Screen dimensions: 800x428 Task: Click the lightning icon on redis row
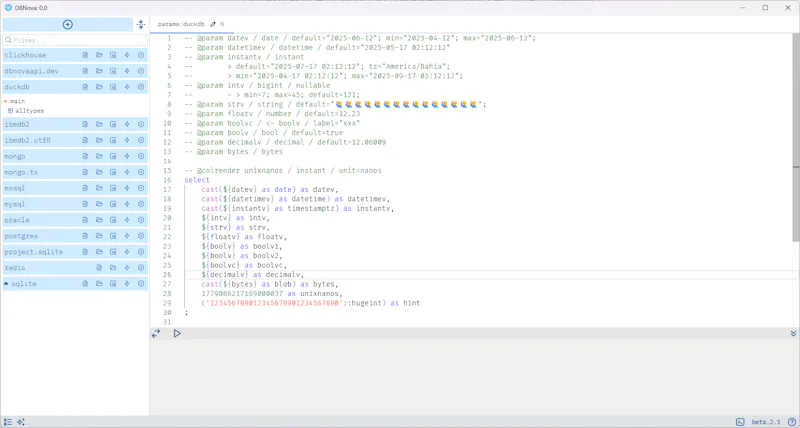[127, 267]
